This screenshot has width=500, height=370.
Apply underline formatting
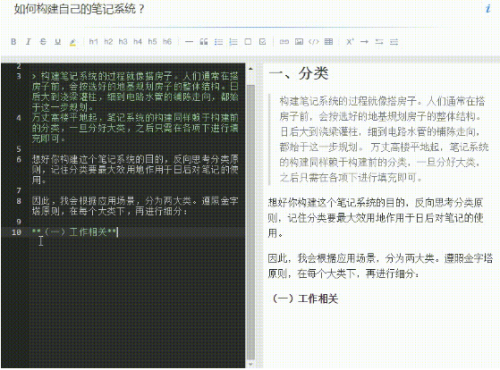click(58, 42)
